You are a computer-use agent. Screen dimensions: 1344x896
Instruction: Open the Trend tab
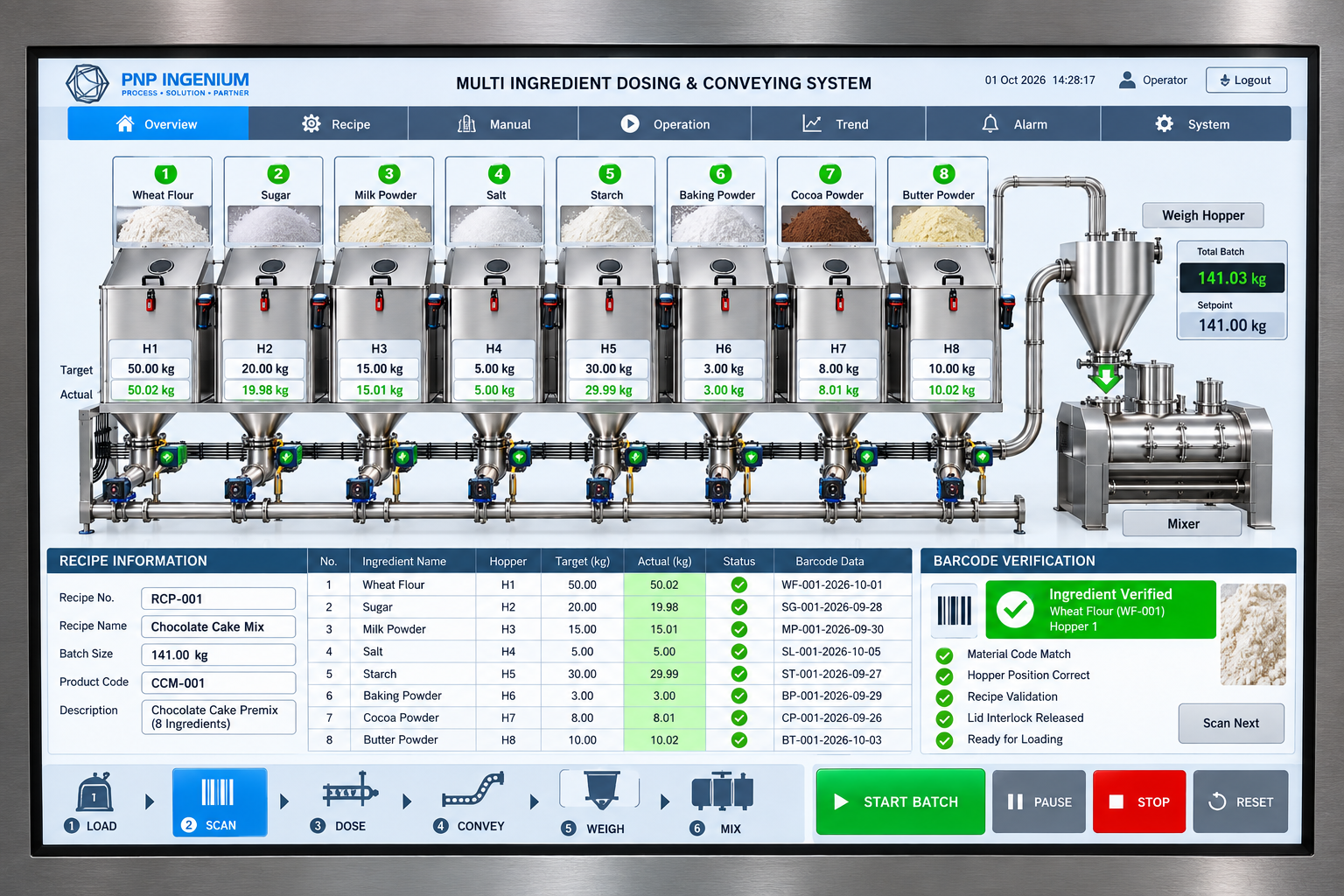point(838,124)
